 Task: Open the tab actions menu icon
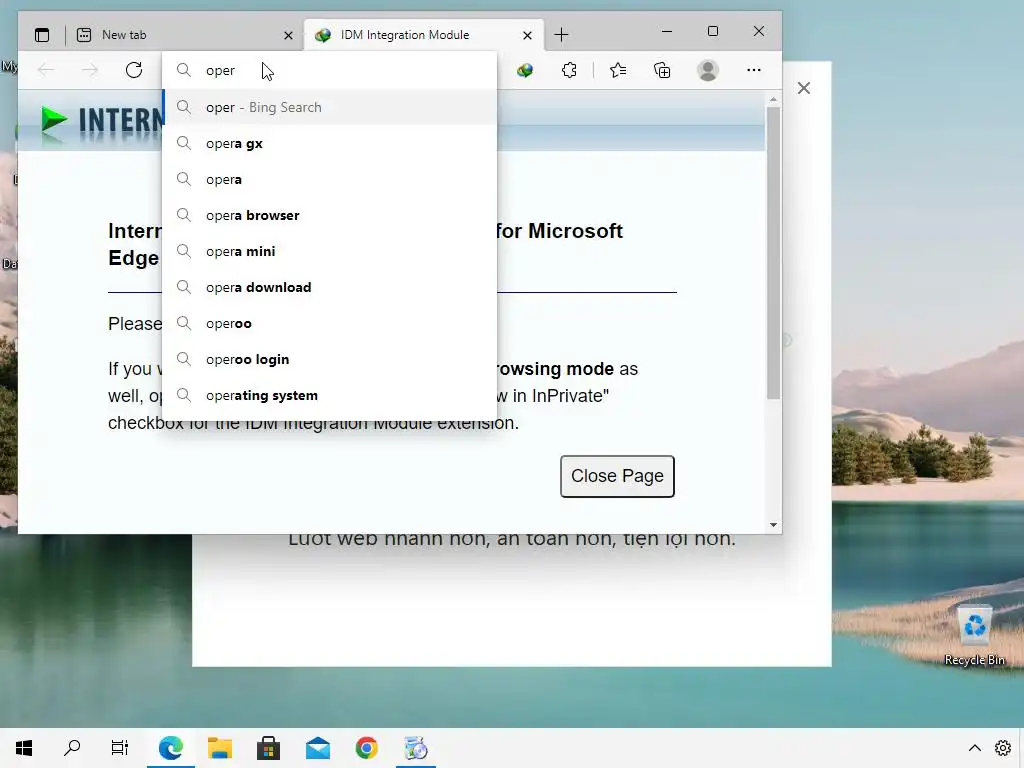tap(42, 35)
